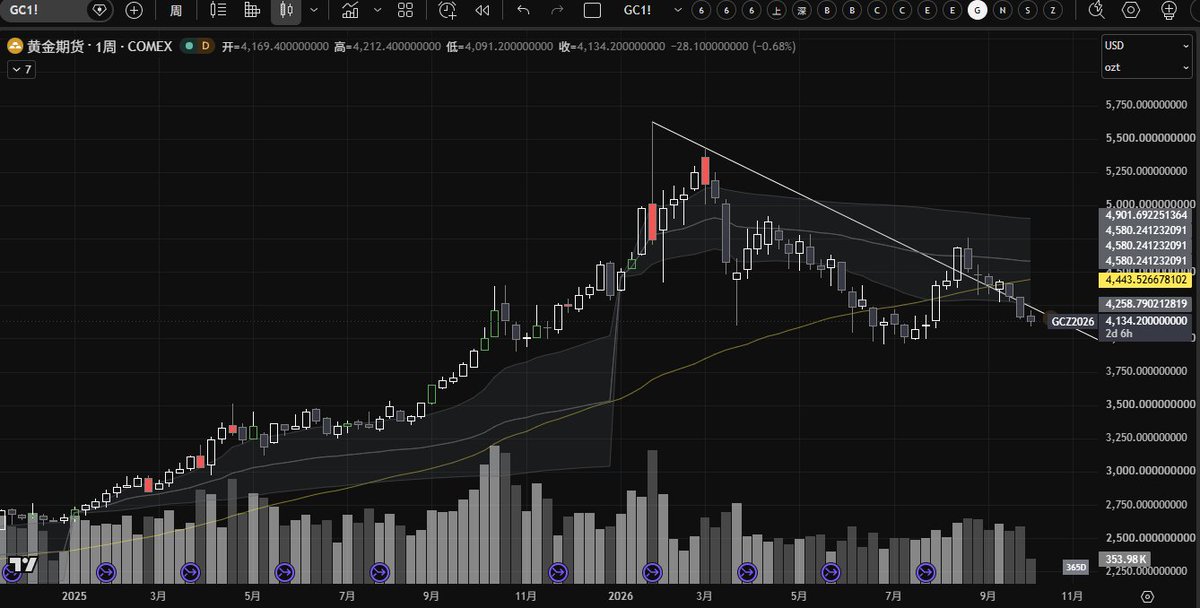
Task: Expand the indicators dropdown arrow
Action: tap(376, 10)
